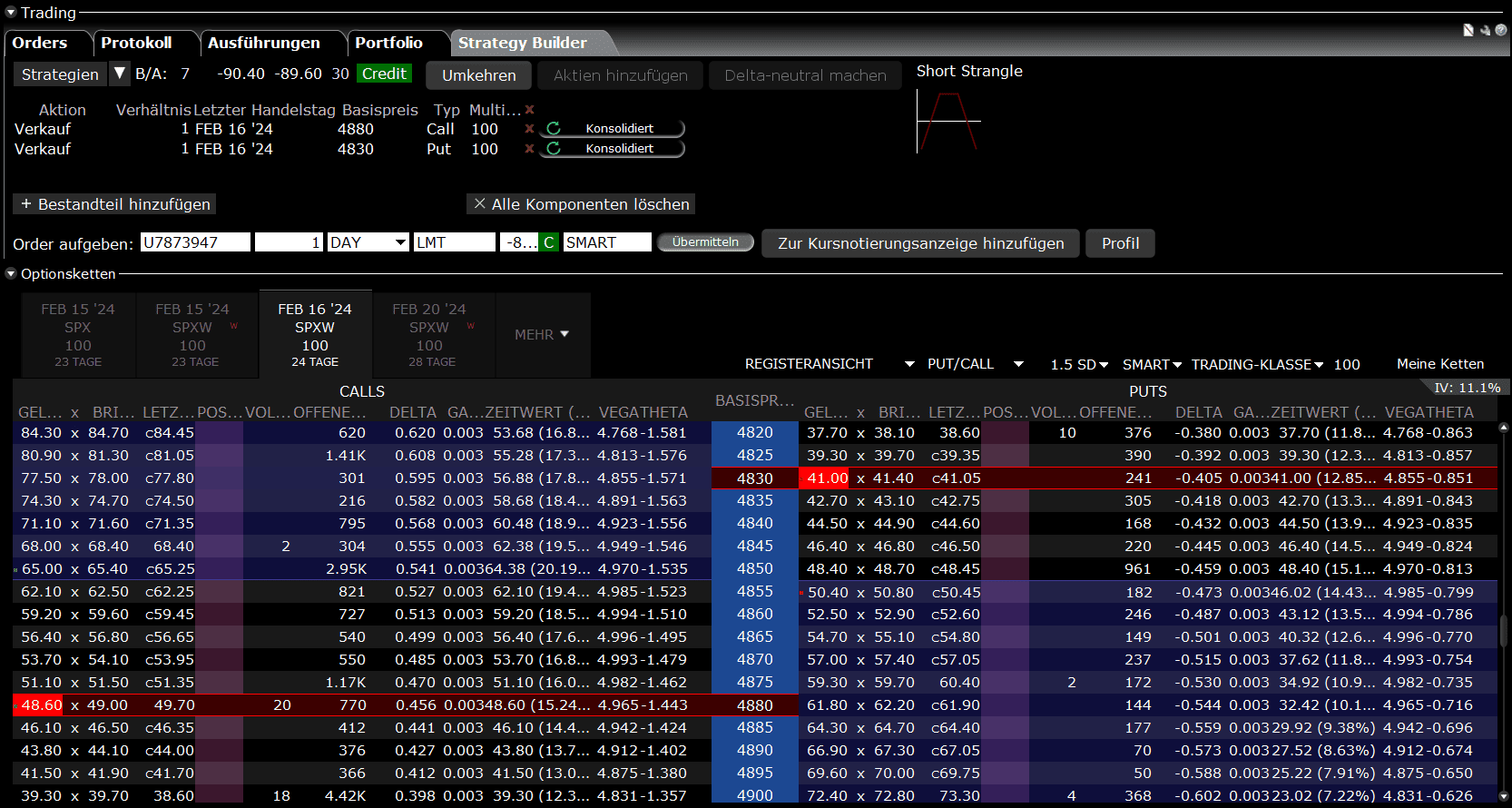Open the DAY time-in-force dropdown
Image resolution: width=1512 pixels, height=808 pixels.
click(400, 242)
